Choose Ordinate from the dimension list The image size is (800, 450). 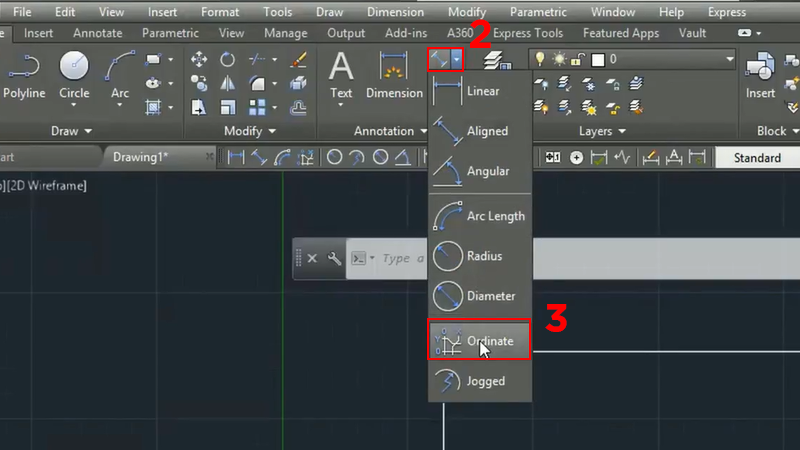tap(480, 340)
